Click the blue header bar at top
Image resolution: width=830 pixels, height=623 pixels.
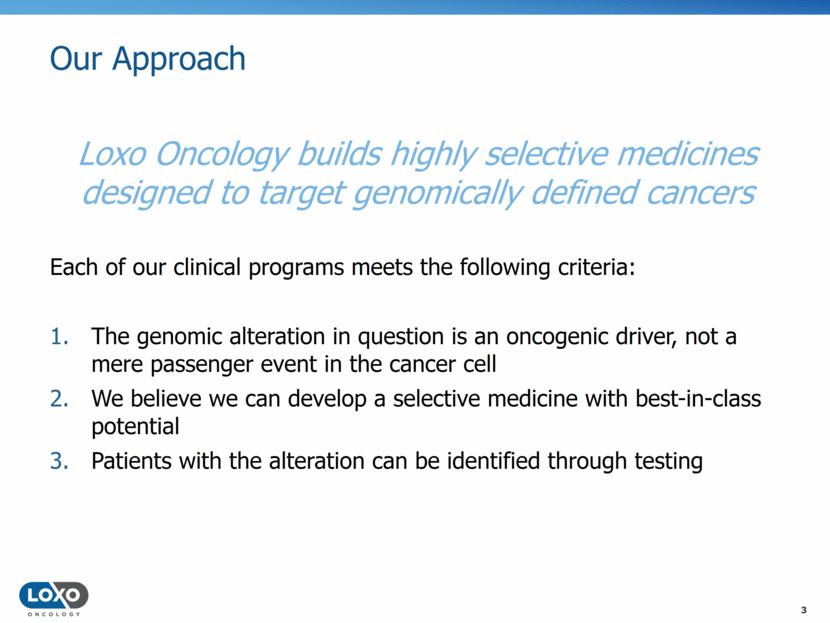(x=415, y=6)
